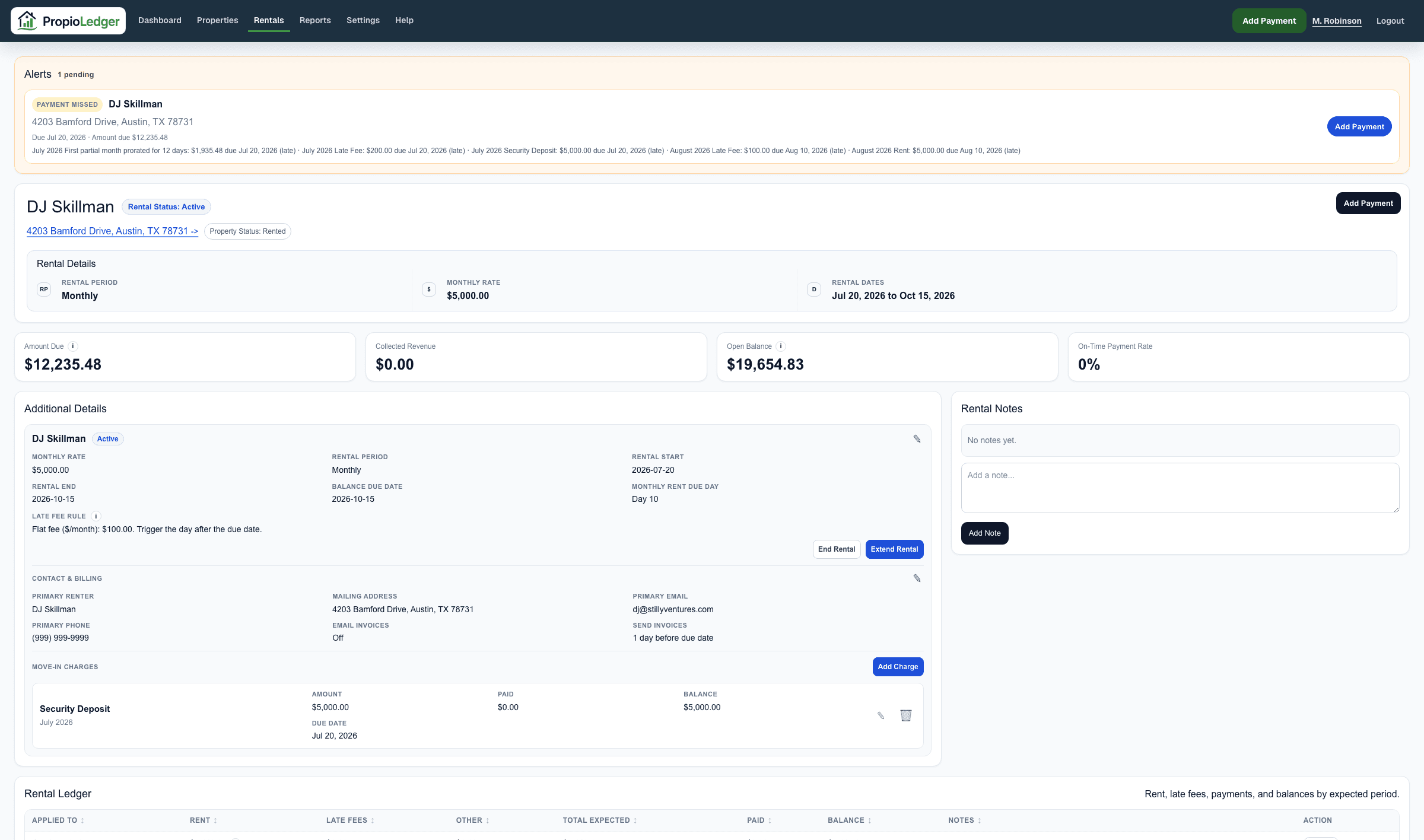Focus the Add a note textarea

tap(1180, 488)
